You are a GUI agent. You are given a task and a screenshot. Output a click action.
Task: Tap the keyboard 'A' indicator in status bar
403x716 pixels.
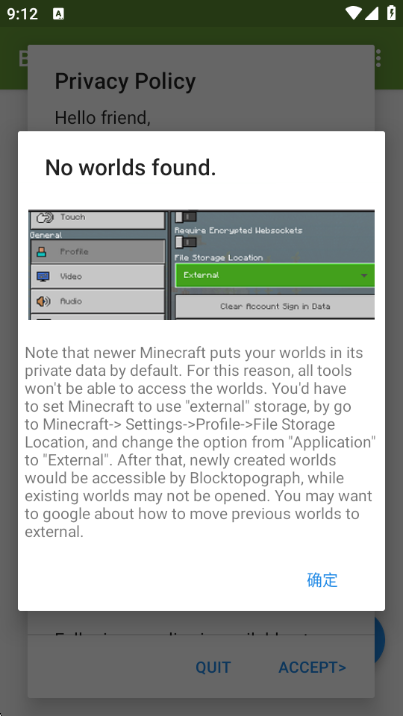point(58,14)
